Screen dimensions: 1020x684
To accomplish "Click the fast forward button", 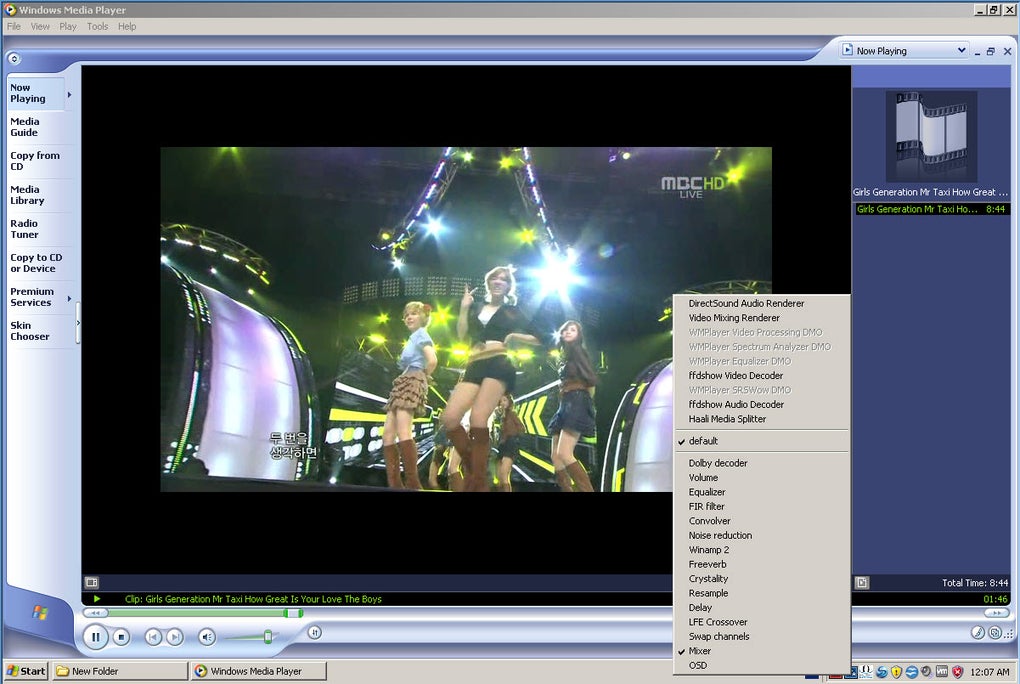I will (x=996, y=613).
